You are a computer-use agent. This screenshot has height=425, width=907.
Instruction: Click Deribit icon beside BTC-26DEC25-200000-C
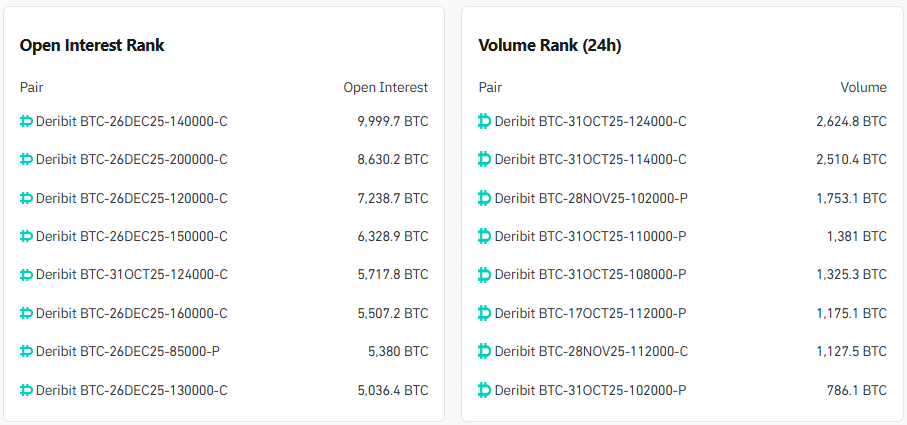click(26, 159)
